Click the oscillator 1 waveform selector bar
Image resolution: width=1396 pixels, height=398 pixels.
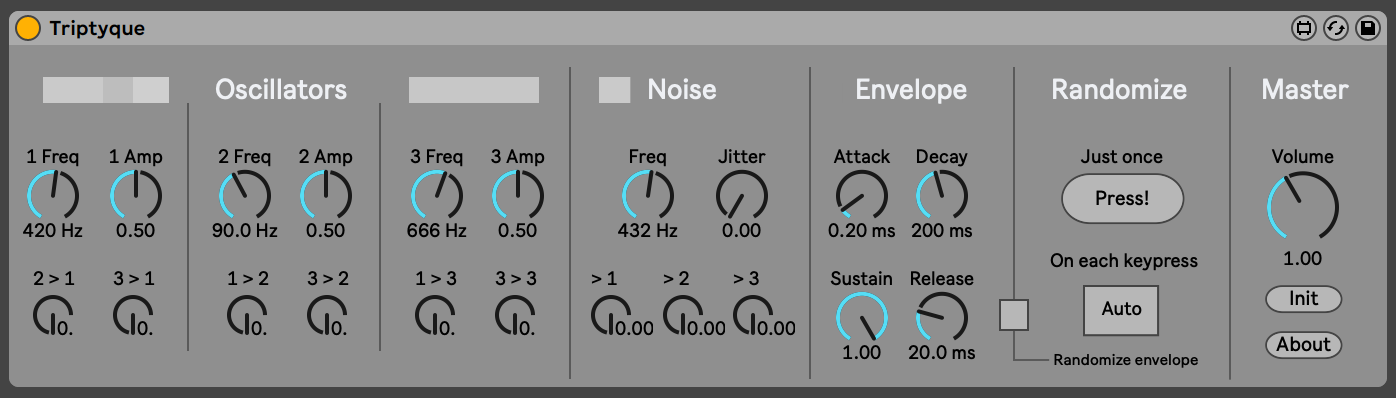click(106, 90)
